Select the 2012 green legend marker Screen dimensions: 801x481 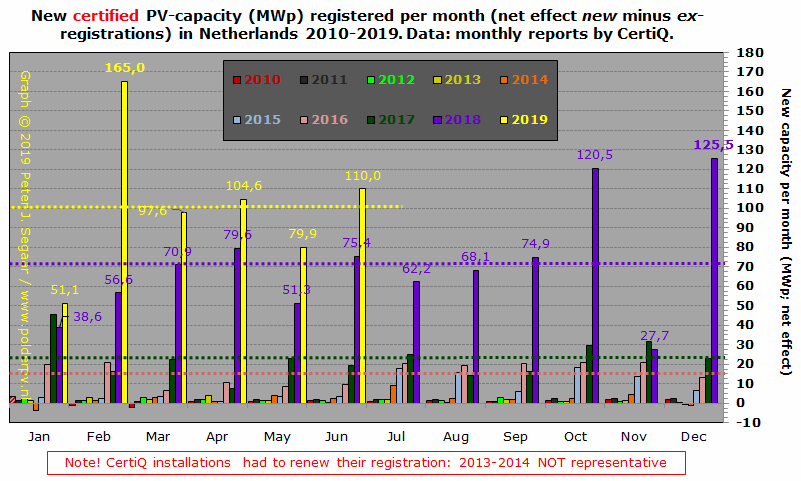(371, 80)
